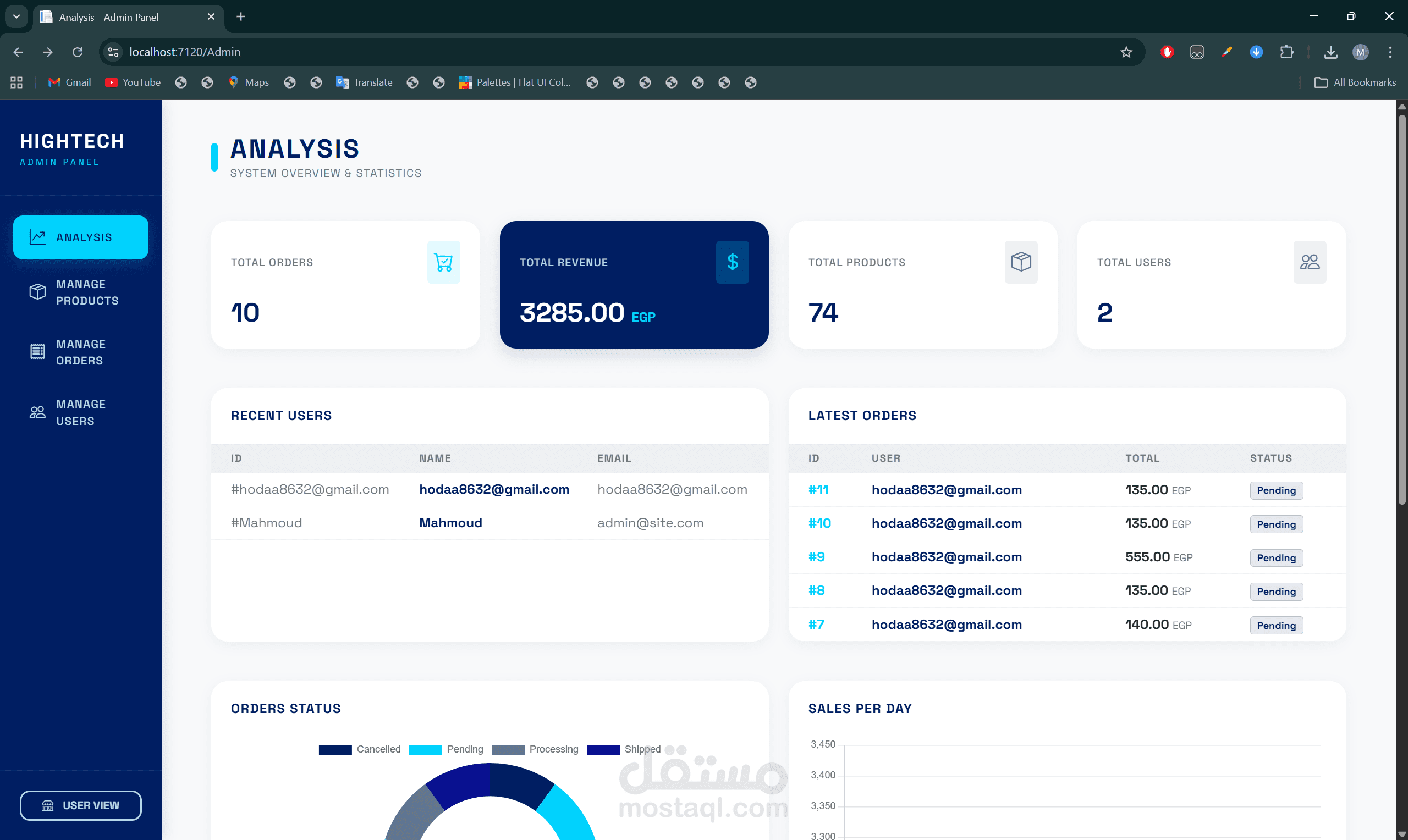Open order #9 link
The width and height of the screenshot is (1408, 840).
click(x=816, y=557)
